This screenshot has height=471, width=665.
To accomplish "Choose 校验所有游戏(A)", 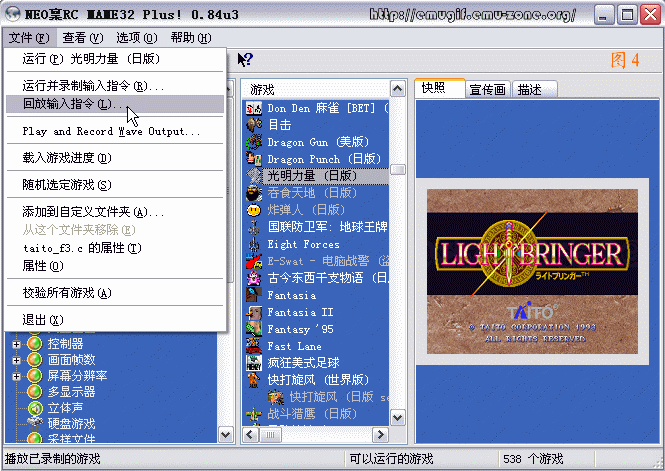I will point(115,293).
